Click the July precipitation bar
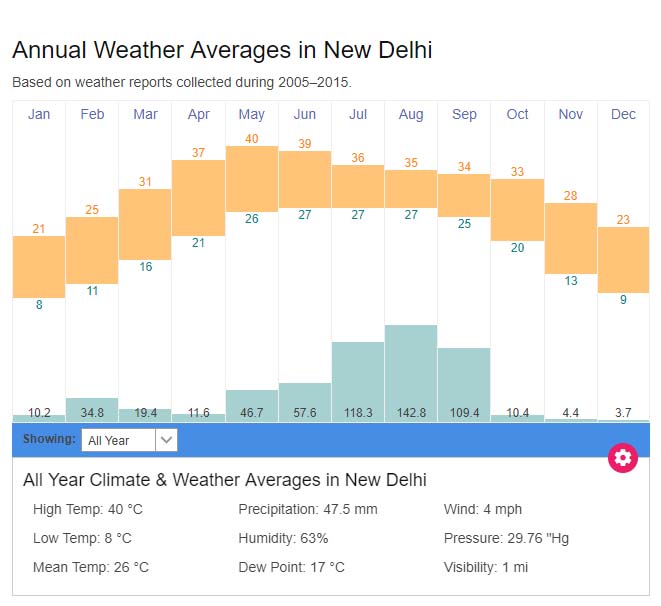 [x=358, y=381]
